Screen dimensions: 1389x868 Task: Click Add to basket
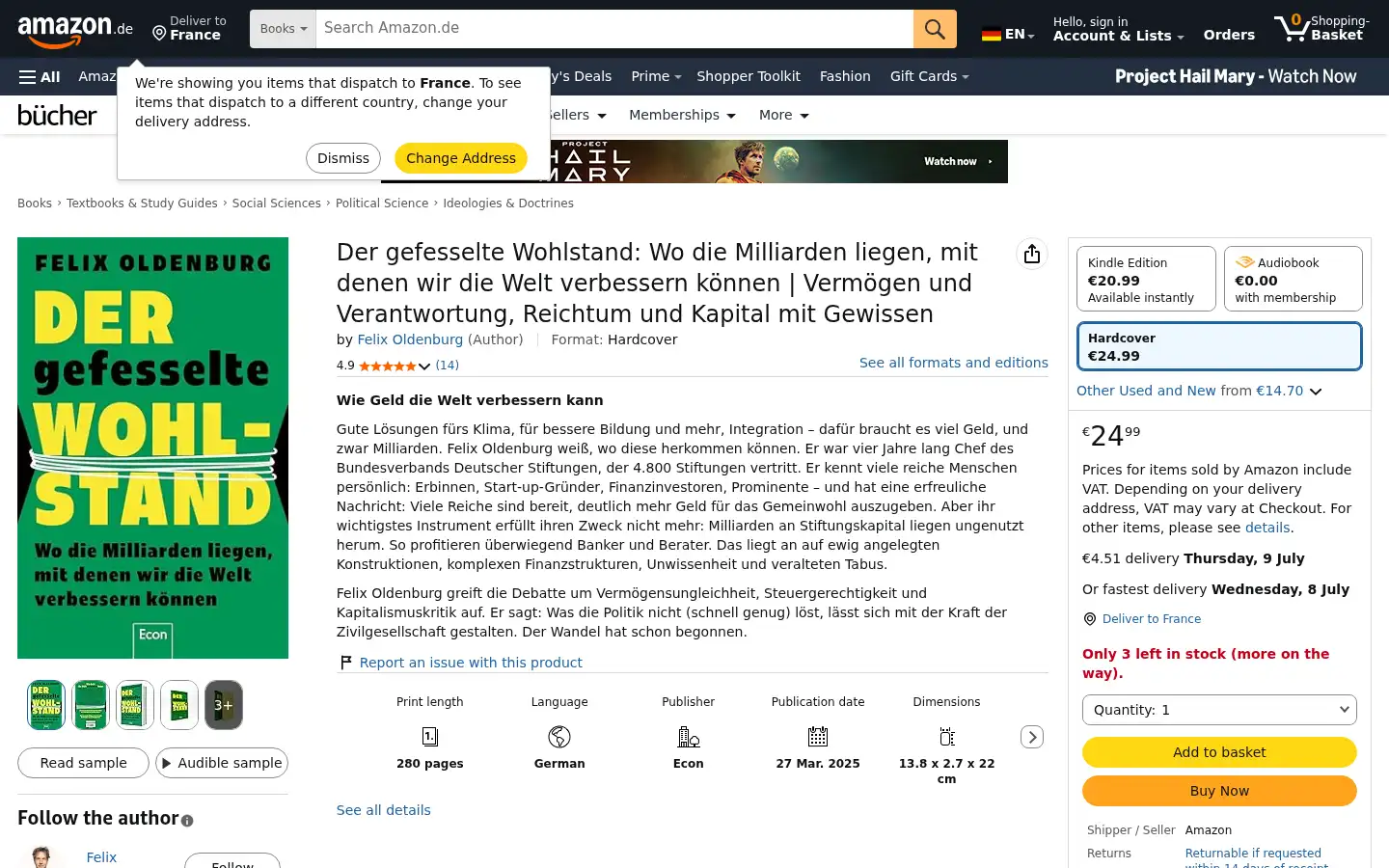pos(1219,752)
